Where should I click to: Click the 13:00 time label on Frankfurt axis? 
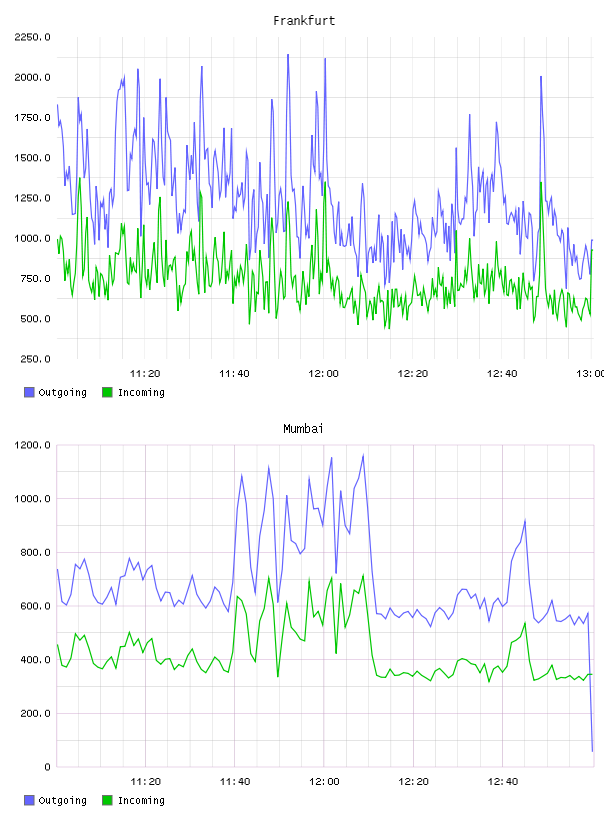(x=591, y=374)
